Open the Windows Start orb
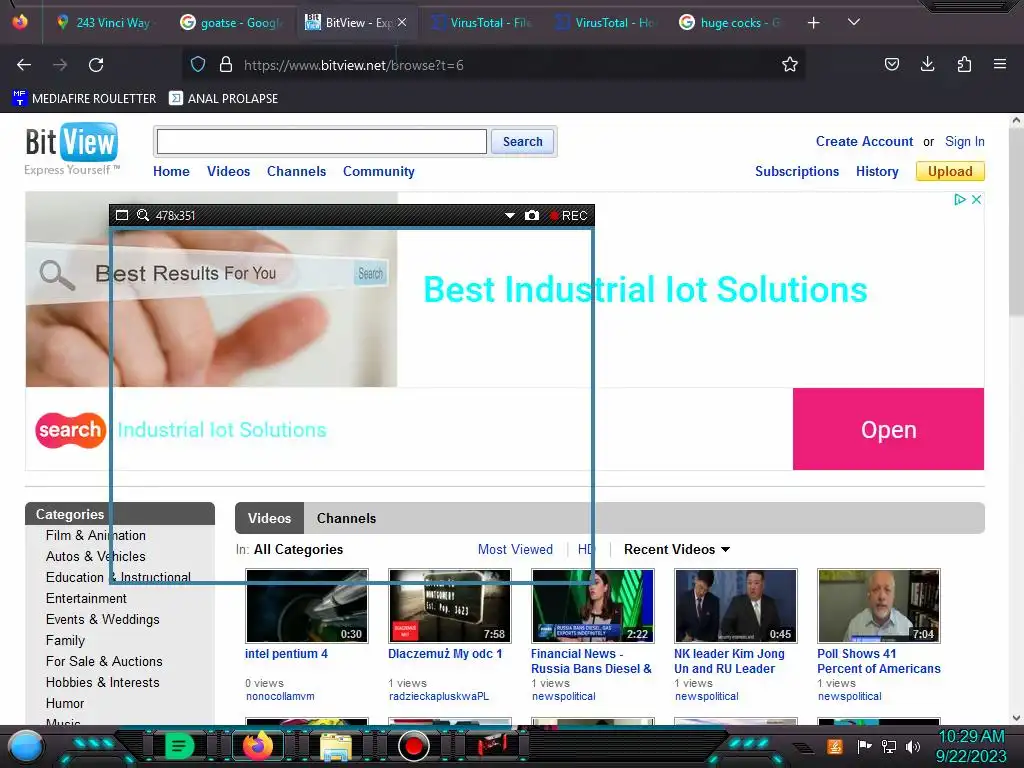The height and width of the screenshot is (768, 1024). click(x=27, y=746)
